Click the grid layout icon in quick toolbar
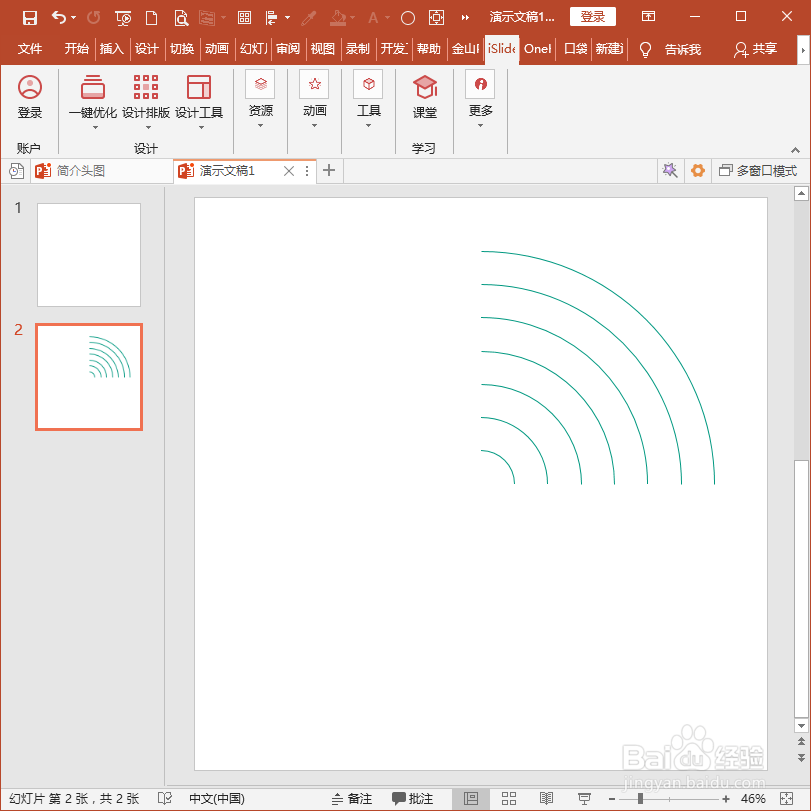 click(x=244, y=18)
